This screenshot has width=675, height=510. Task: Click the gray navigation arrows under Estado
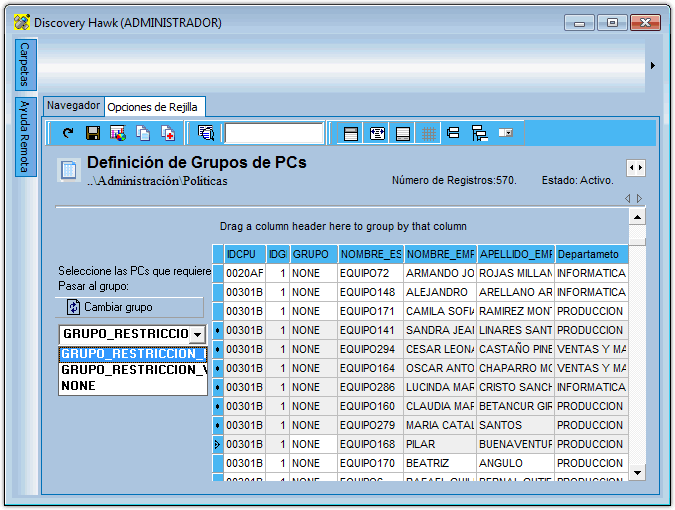[634, 198]
